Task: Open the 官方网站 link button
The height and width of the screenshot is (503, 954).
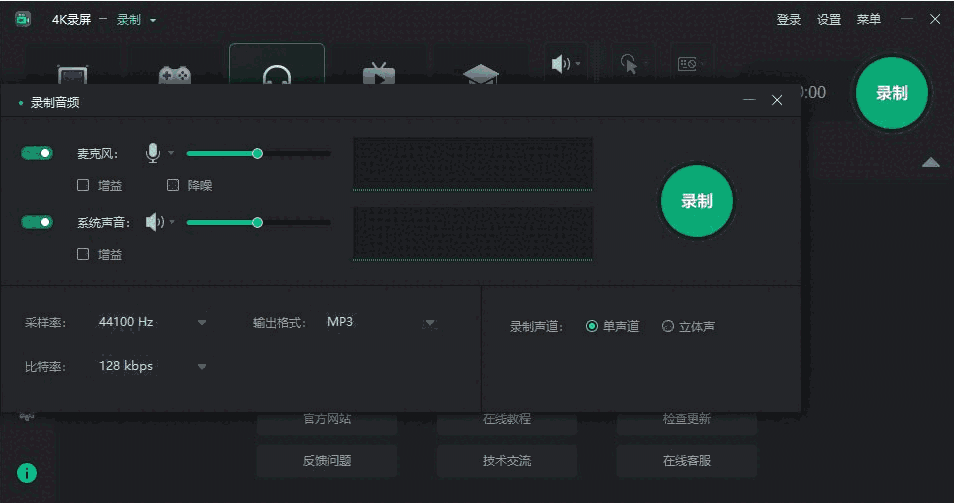Action: coord(327,420)
